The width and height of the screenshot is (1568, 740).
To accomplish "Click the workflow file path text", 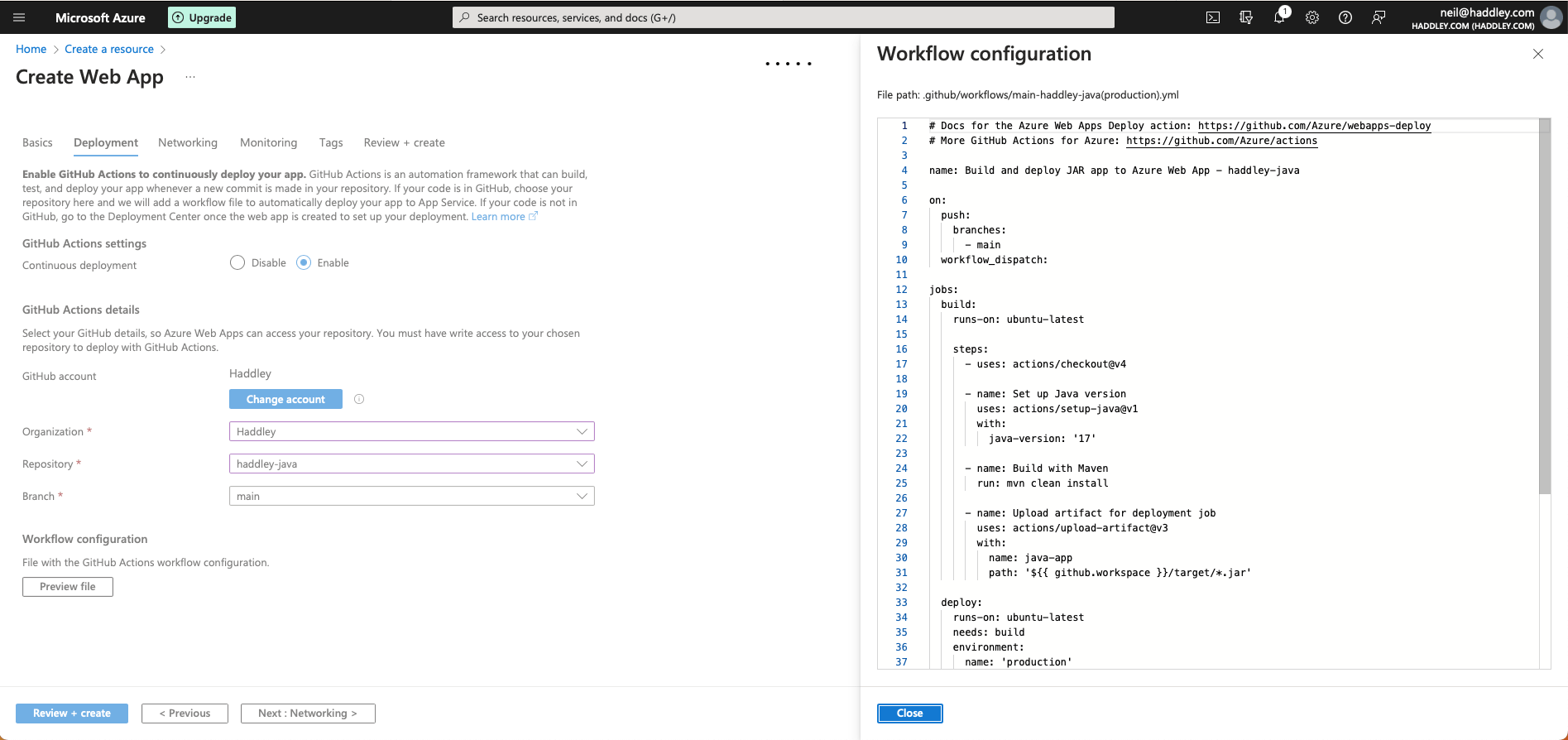I will tap(1028, 94).
